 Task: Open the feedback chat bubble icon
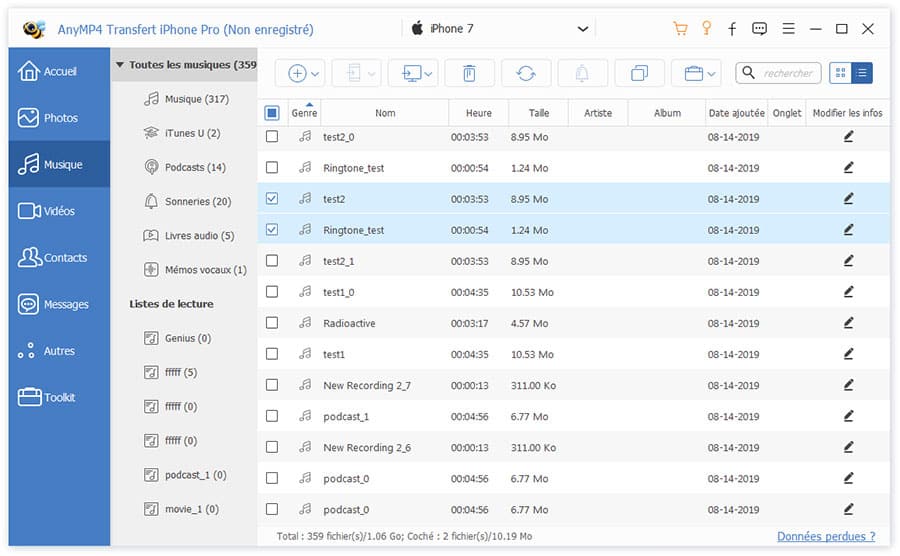760,29
